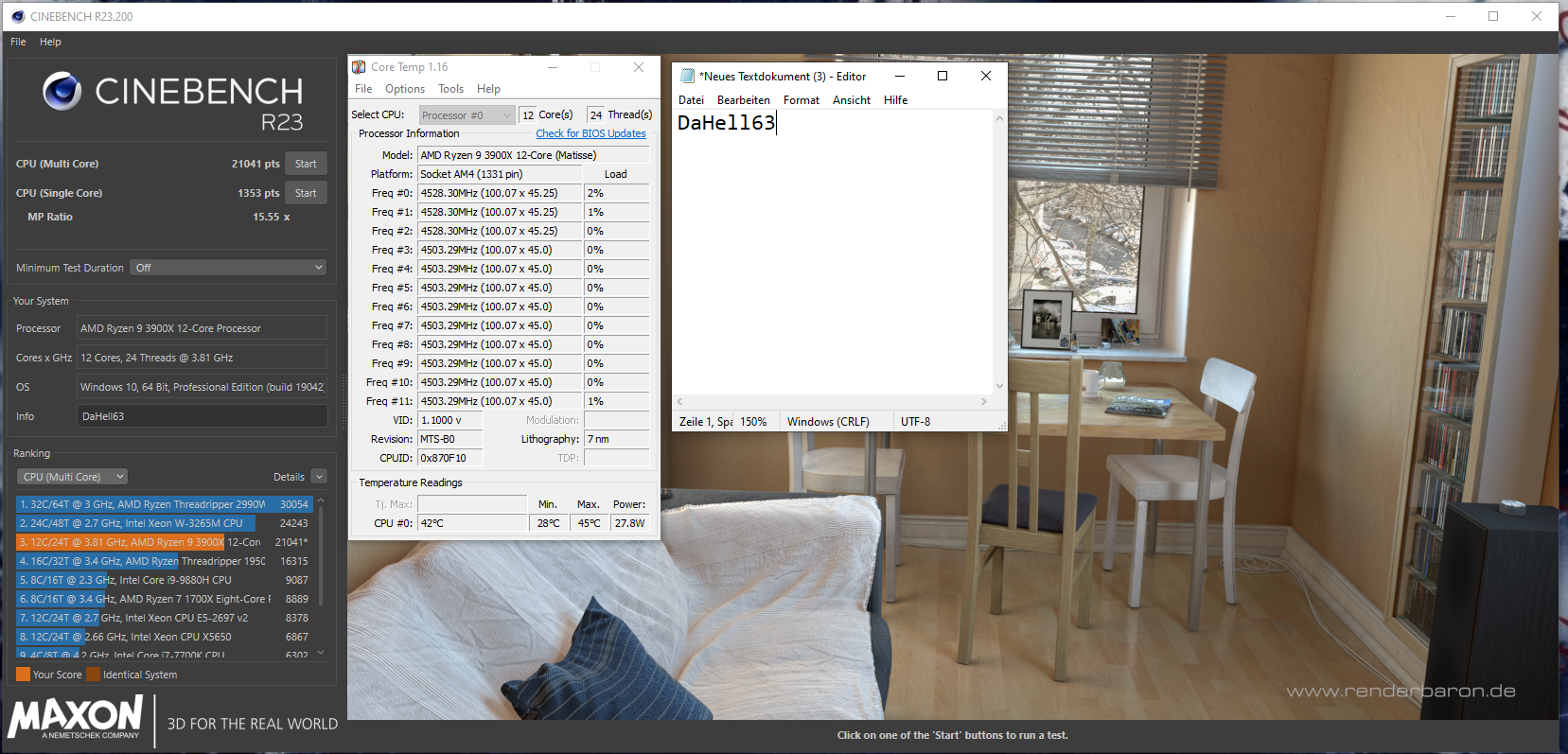Select ranking row Intel Xeon W-3265M
Screen dimensions: 1568x754
tap(164, 523)
